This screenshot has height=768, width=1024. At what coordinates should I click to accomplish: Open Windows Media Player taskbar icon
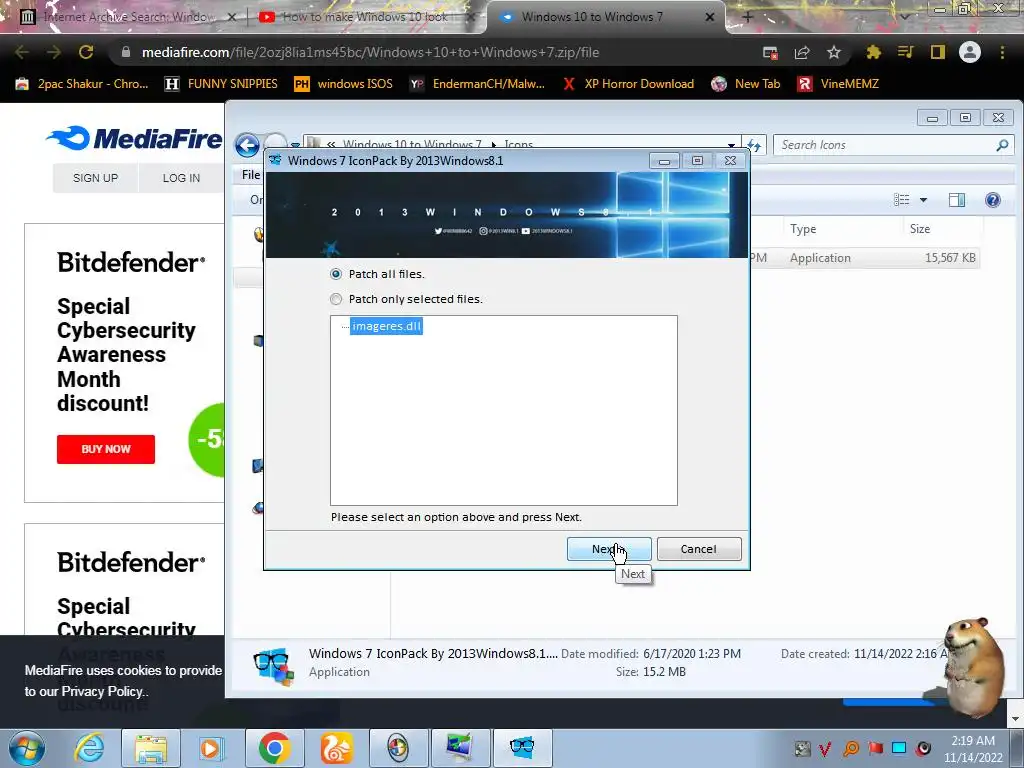click(x=211, y=748)
